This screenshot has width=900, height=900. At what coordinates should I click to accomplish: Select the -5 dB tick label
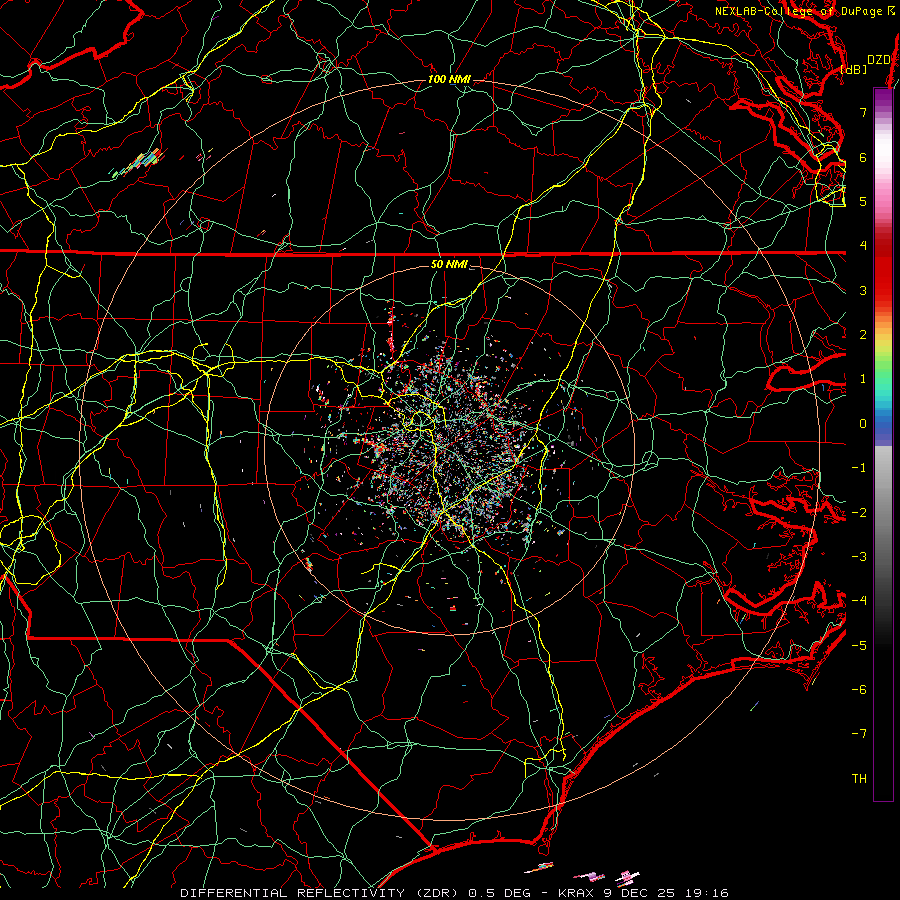(x=859, y=646)
